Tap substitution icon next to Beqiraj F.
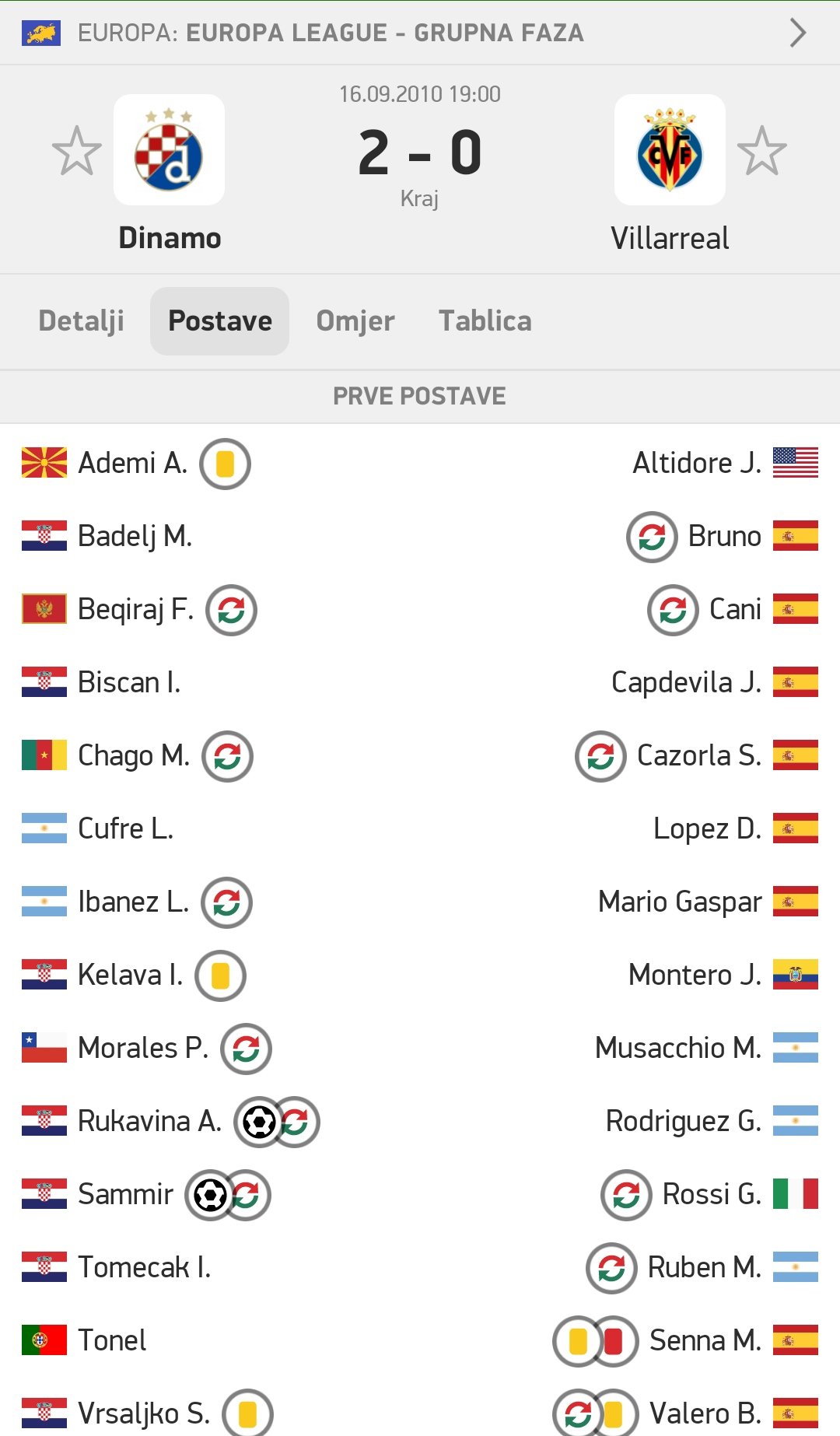 pos(231,611)
